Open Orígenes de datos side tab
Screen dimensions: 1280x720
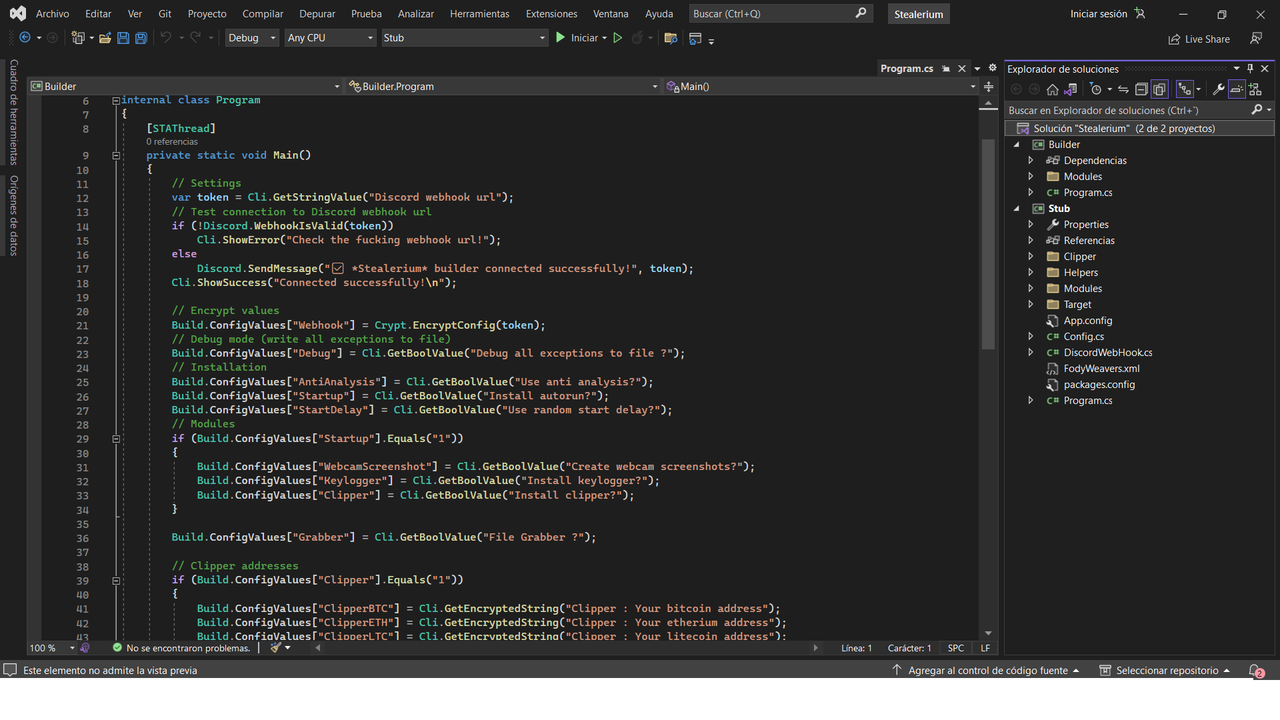(14, 216)
